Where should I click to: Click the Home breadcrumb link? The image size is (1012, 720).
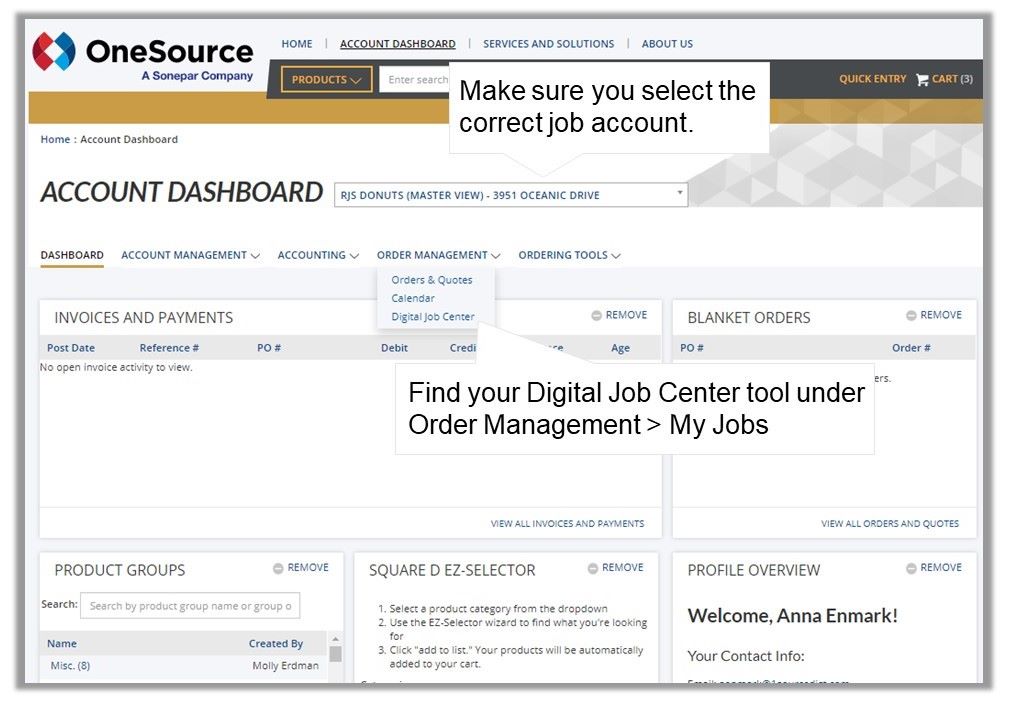55,139
